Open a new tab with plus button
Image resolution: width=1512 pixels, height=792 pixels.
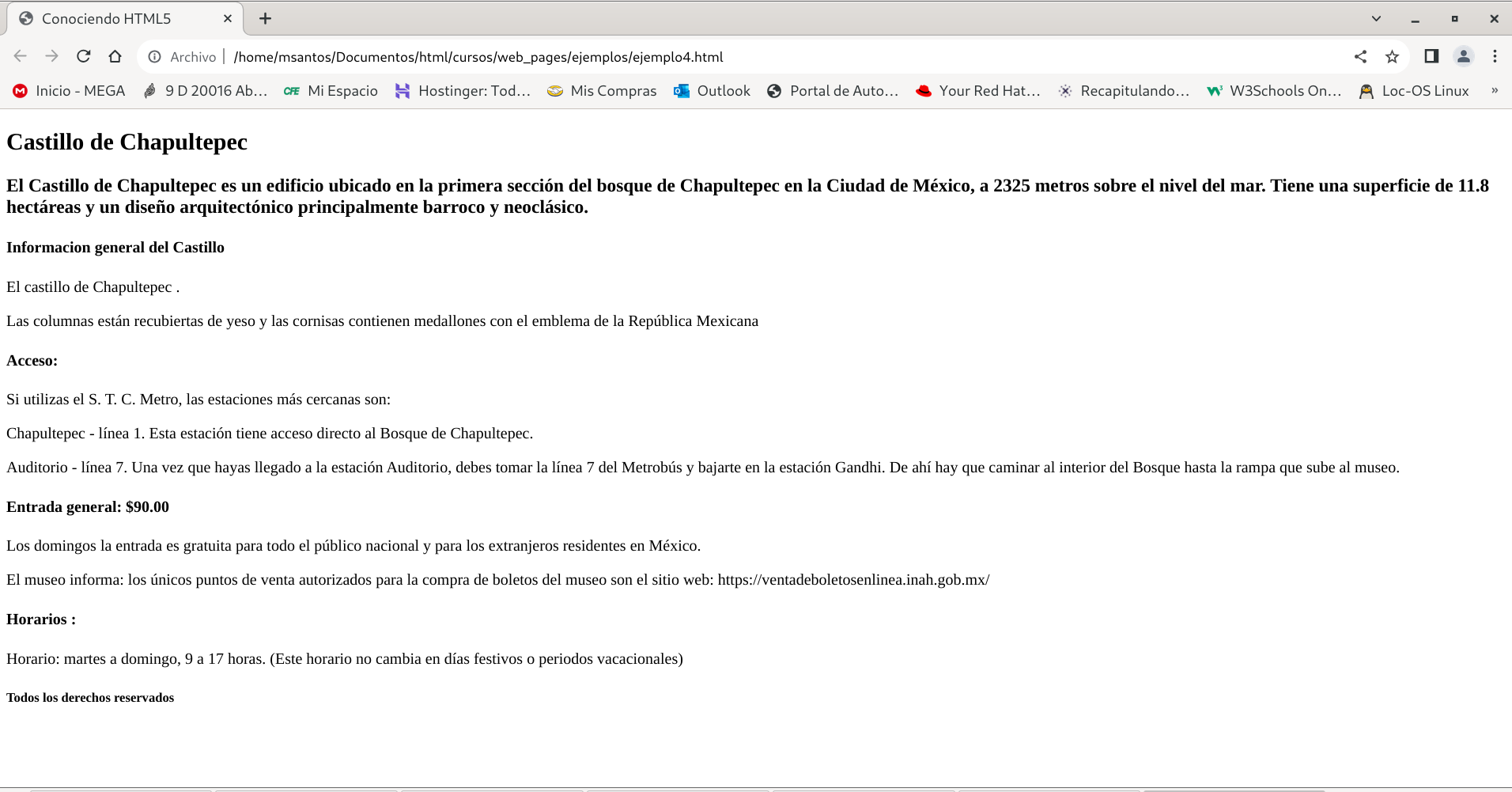tap(265, 18)
